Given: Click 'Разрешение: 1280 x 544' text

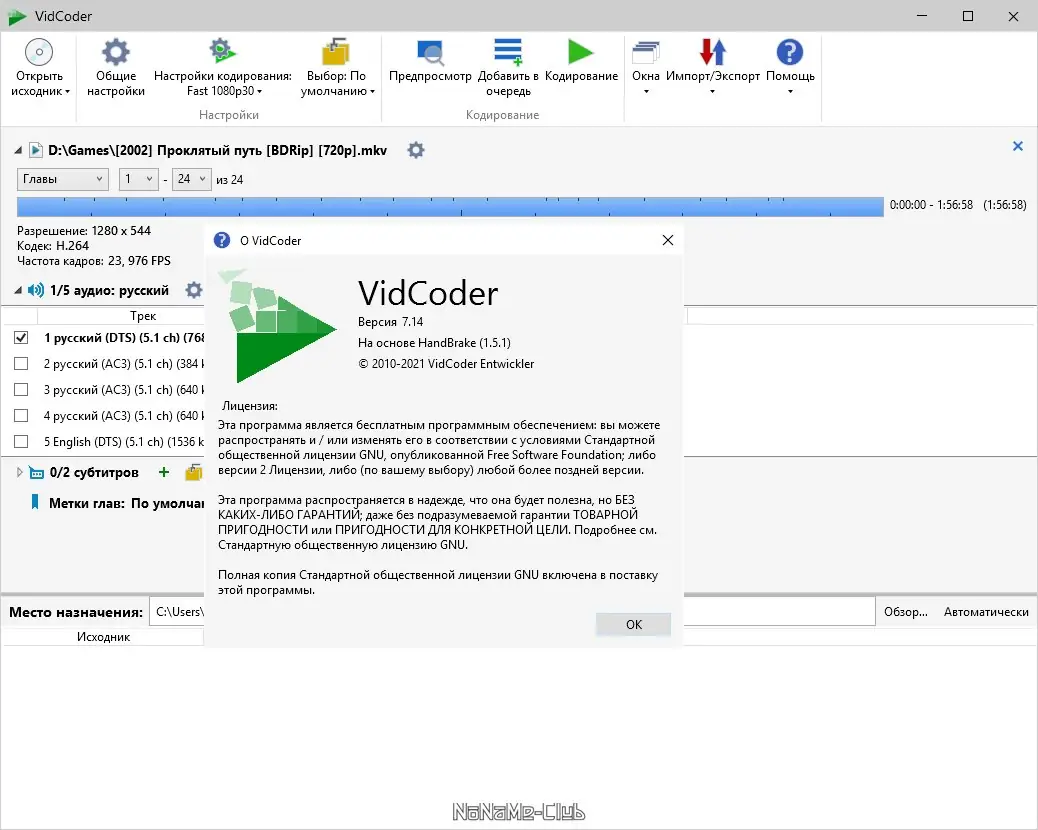Looking at the screenshot, I should pyautogui.click(x=84, y=230).
